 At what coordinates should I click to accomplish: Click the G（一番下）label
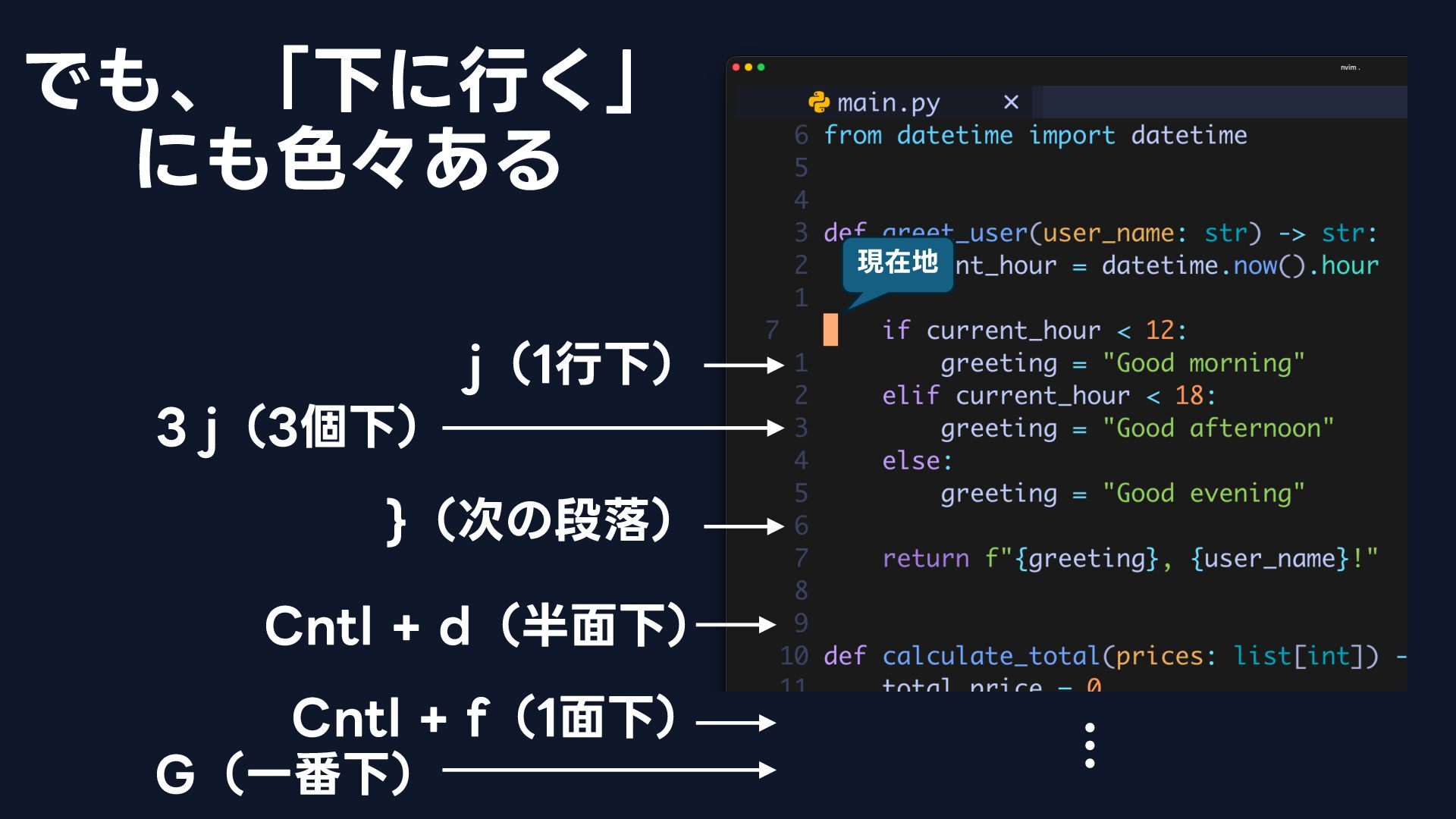click(284, 774)
